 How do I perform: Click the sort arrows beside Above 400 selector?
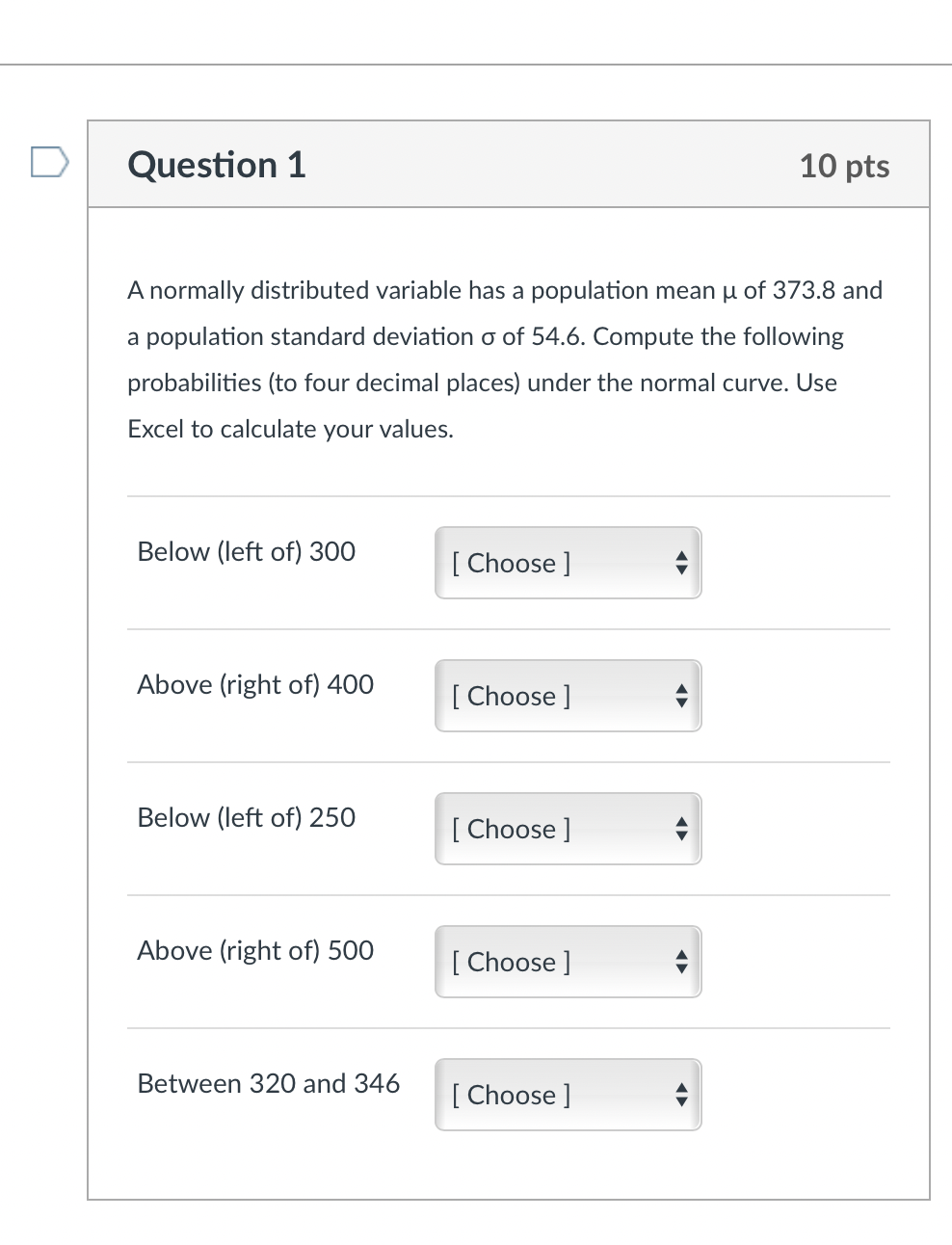click(x=681, y=696)
